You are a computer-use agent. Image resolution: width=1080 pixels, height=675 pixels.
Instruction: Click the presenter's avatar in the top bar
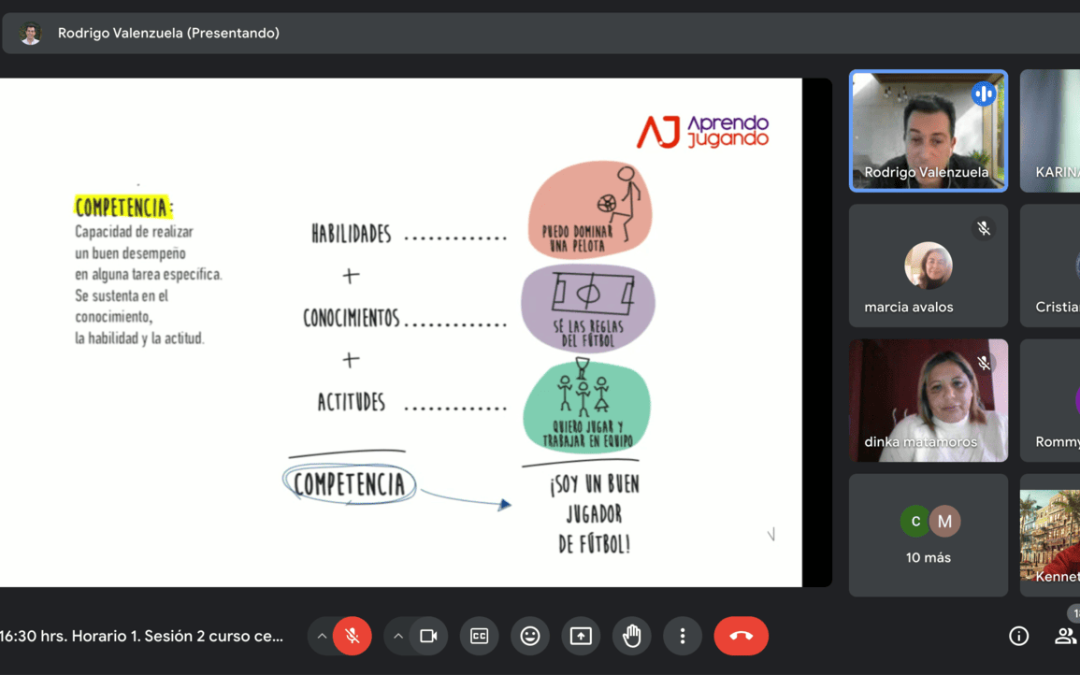point(30,33)
